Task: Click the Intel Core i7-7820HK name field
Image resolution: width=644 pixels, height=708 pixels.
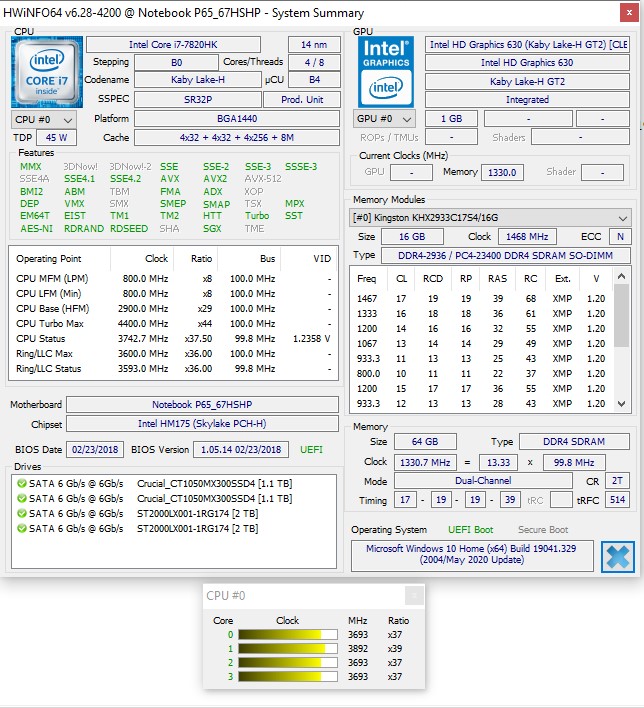Action: (x=173, y=45)
